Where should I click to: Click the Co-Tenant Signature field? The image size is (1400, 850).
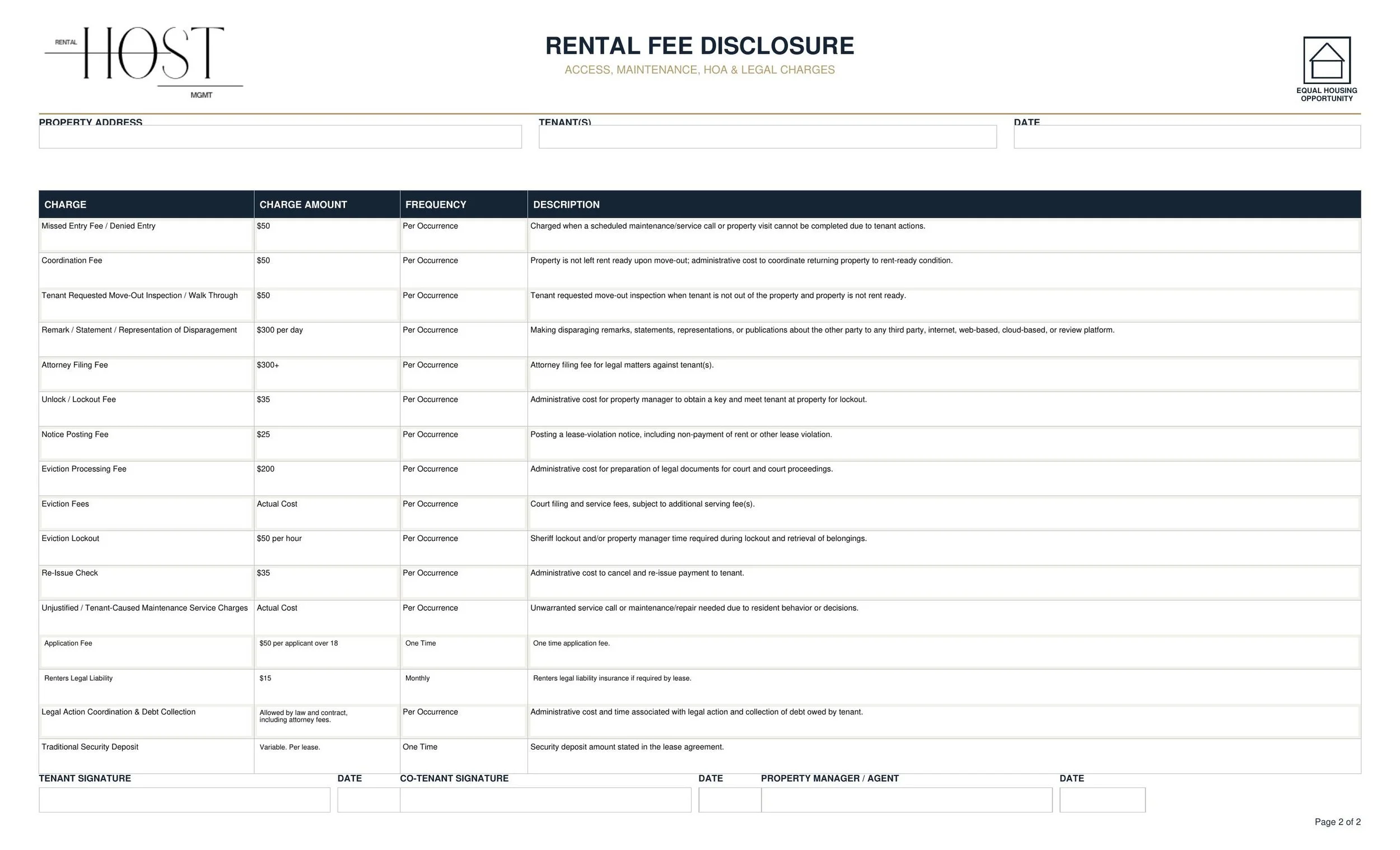[545, 800]
